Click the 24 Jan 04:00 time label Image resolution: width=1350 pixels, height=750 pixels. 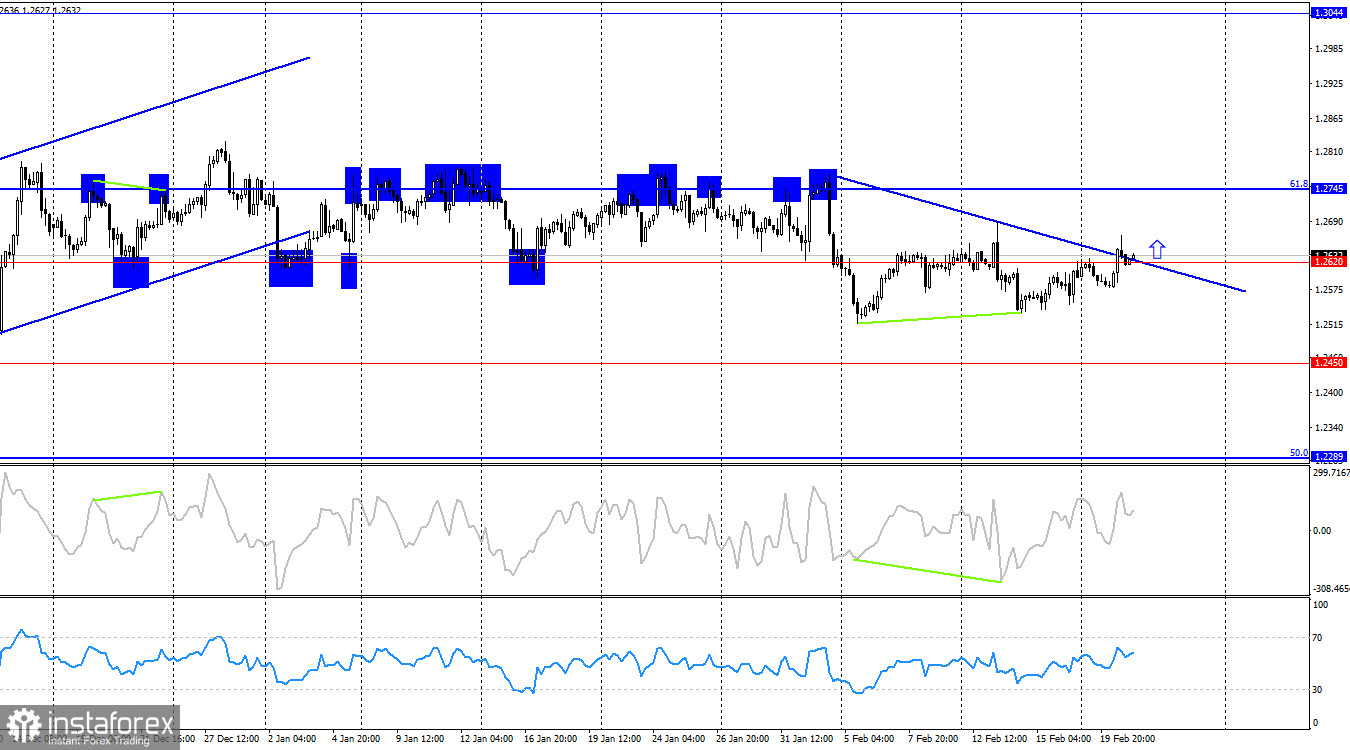[x=679, y=739]
